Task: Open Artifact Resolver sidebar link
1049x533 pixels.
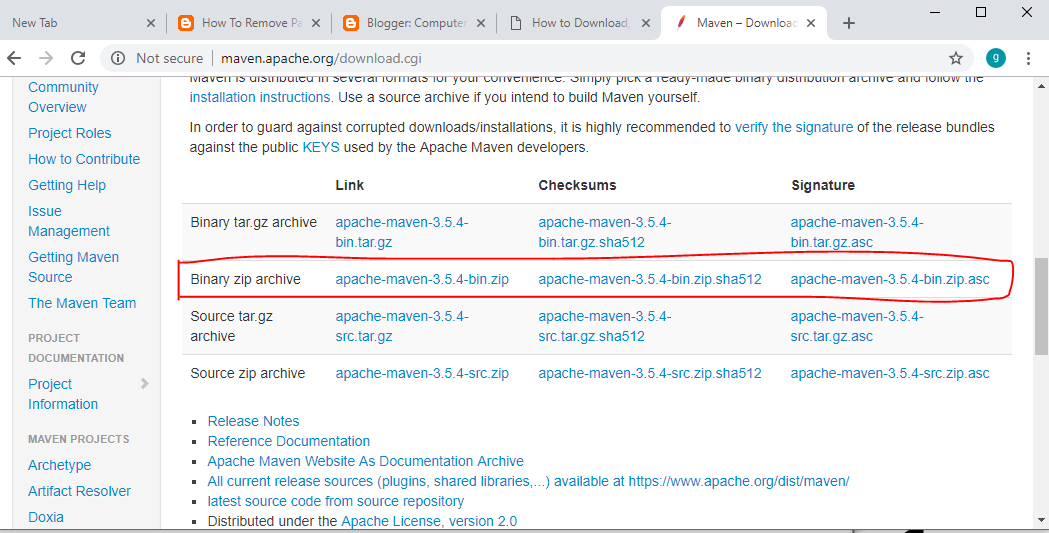Action: coord(80,491)
